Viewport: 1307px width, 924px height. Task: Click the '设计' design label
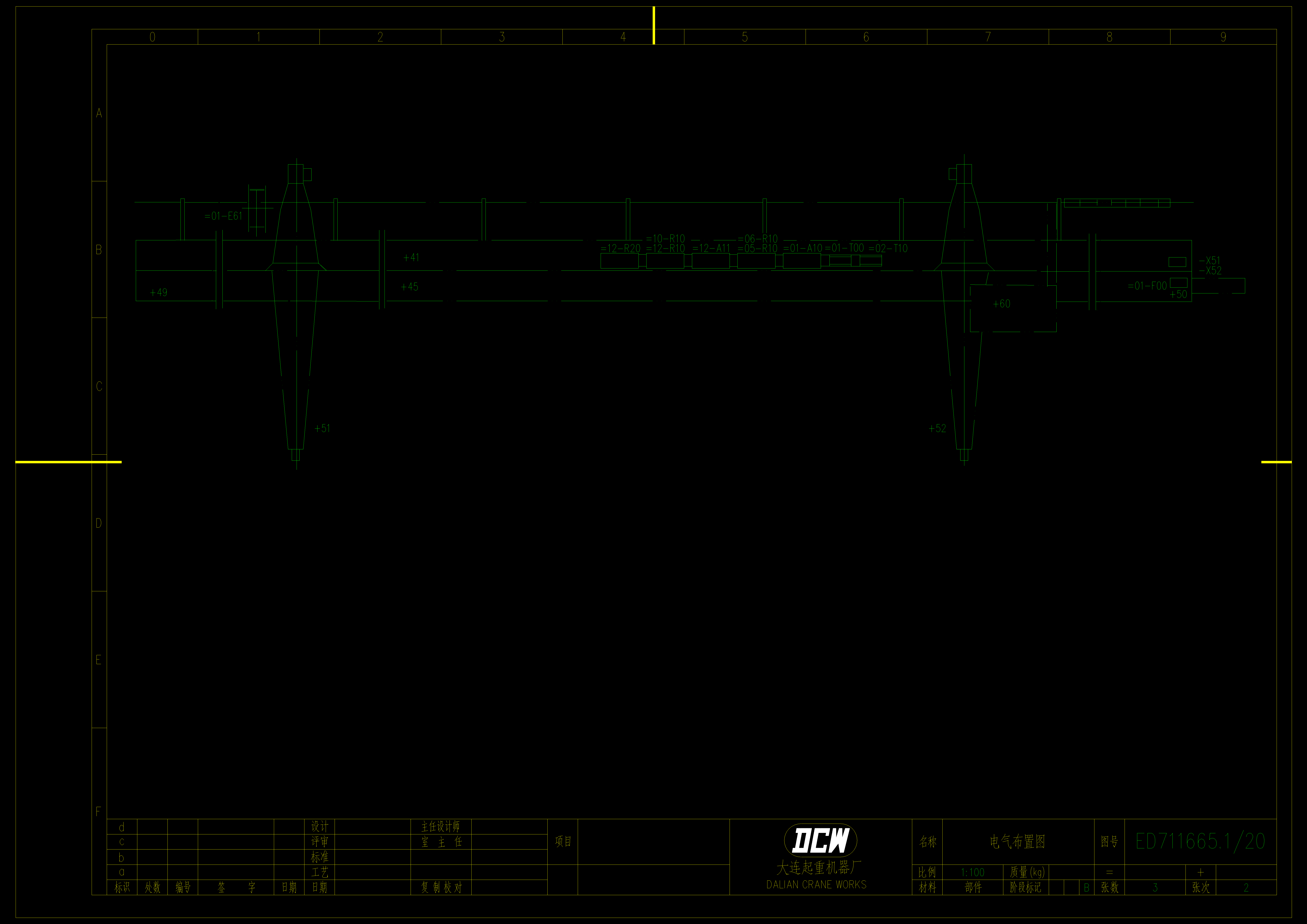(320, 827)
